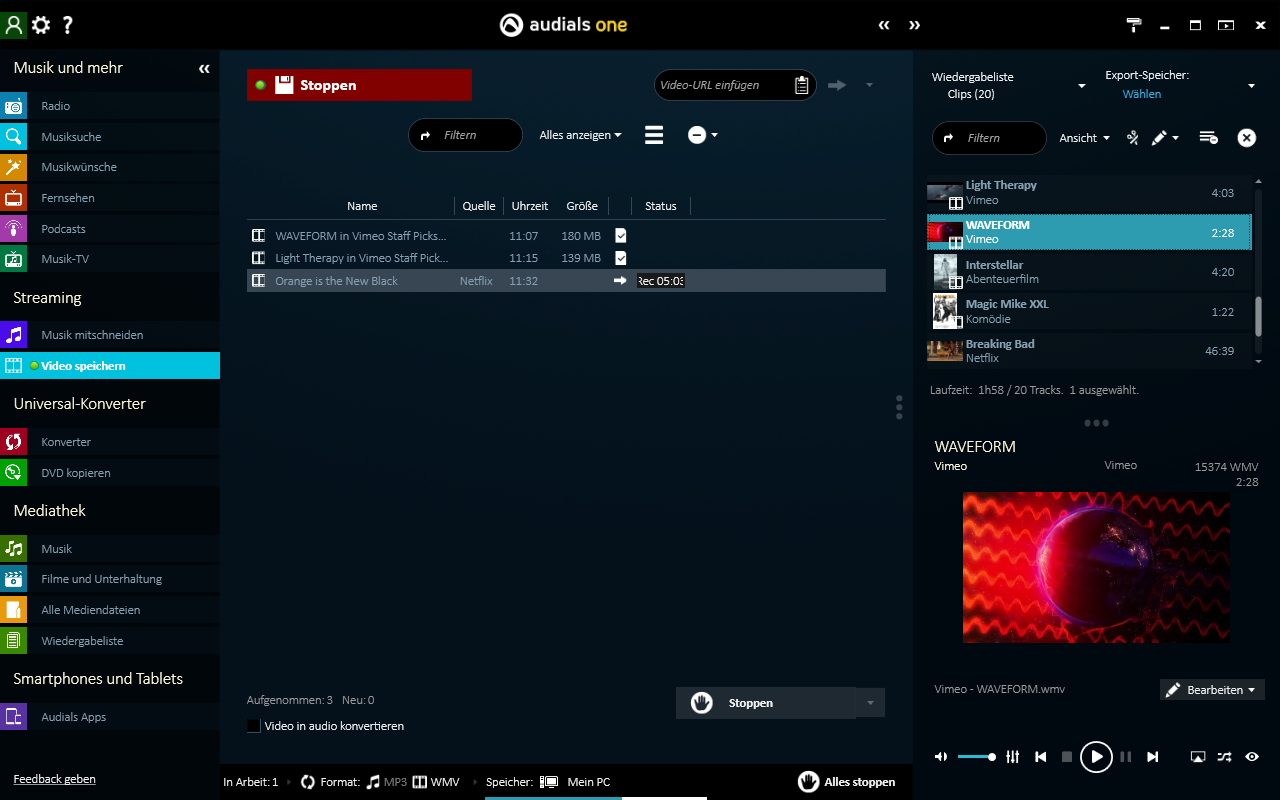Collapse the left sidebar with chevrons
The width and height of the screenshot is (1280, 800).
(204, 69)
